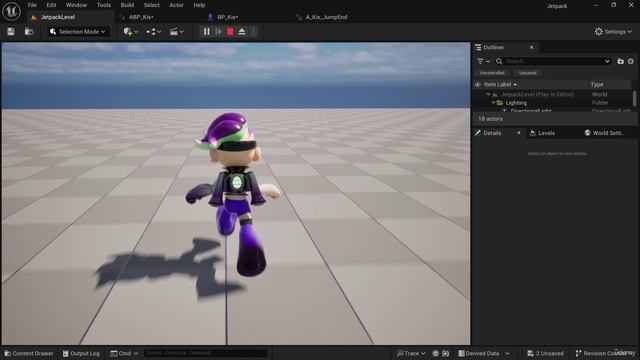The width and height of the screenshot is (640, 360).
Task: Open the Actor menu
Action: (x=176, y=5)
